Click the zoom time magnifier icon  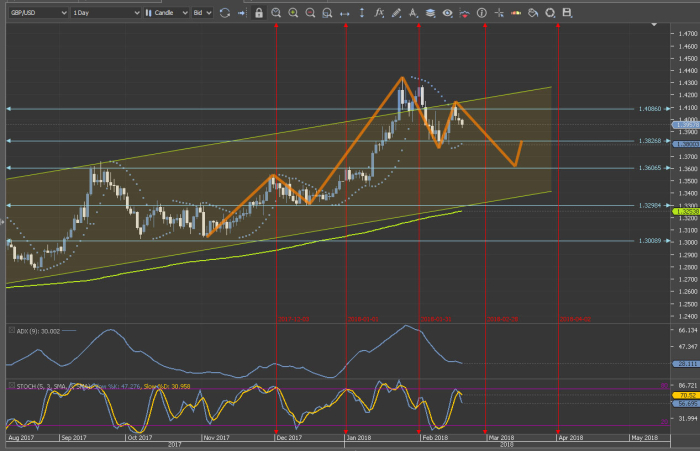[x=276, y=13]
